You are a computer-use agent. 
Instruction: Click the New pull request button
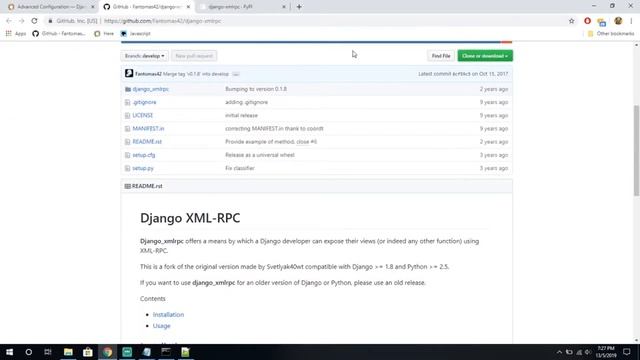pos(194,56)
